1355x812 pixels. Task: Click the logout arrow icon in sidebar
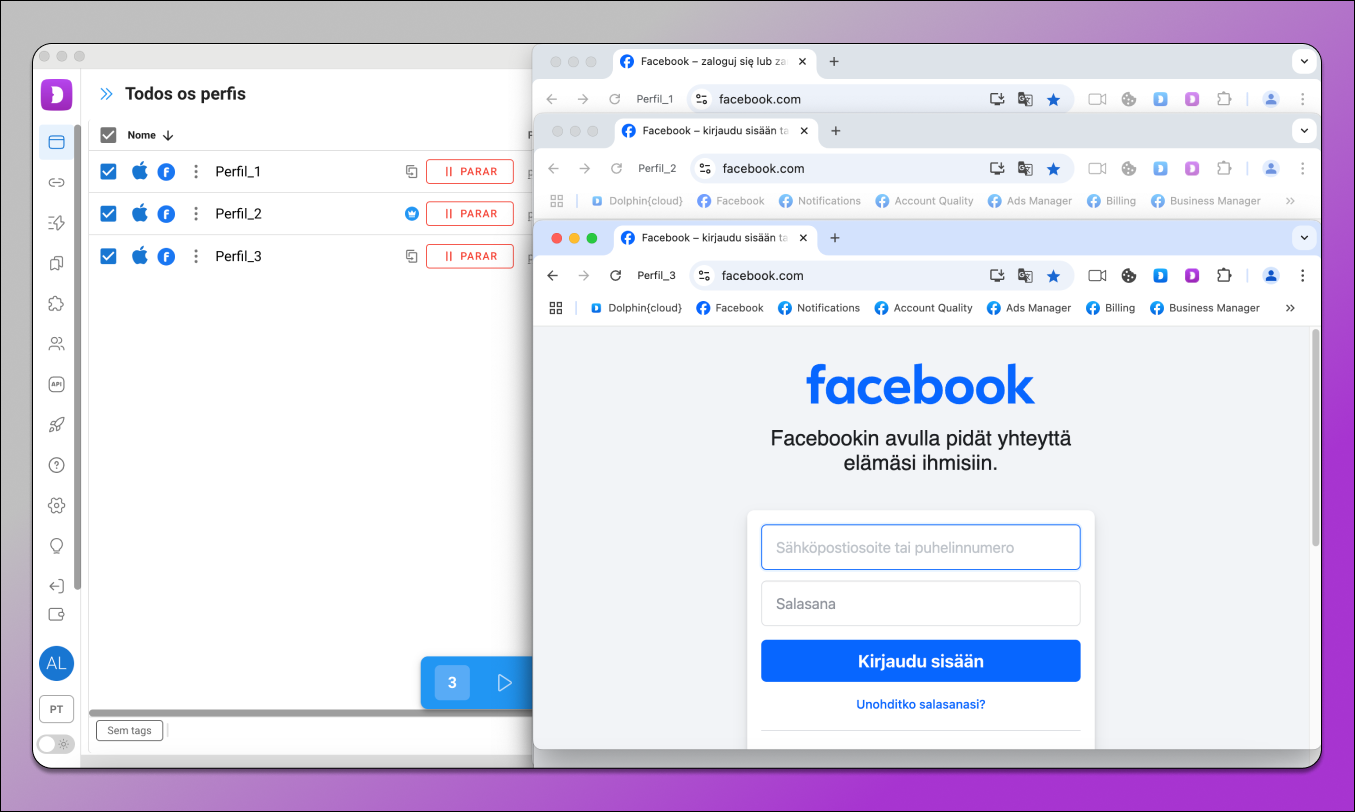click(56, 586)
